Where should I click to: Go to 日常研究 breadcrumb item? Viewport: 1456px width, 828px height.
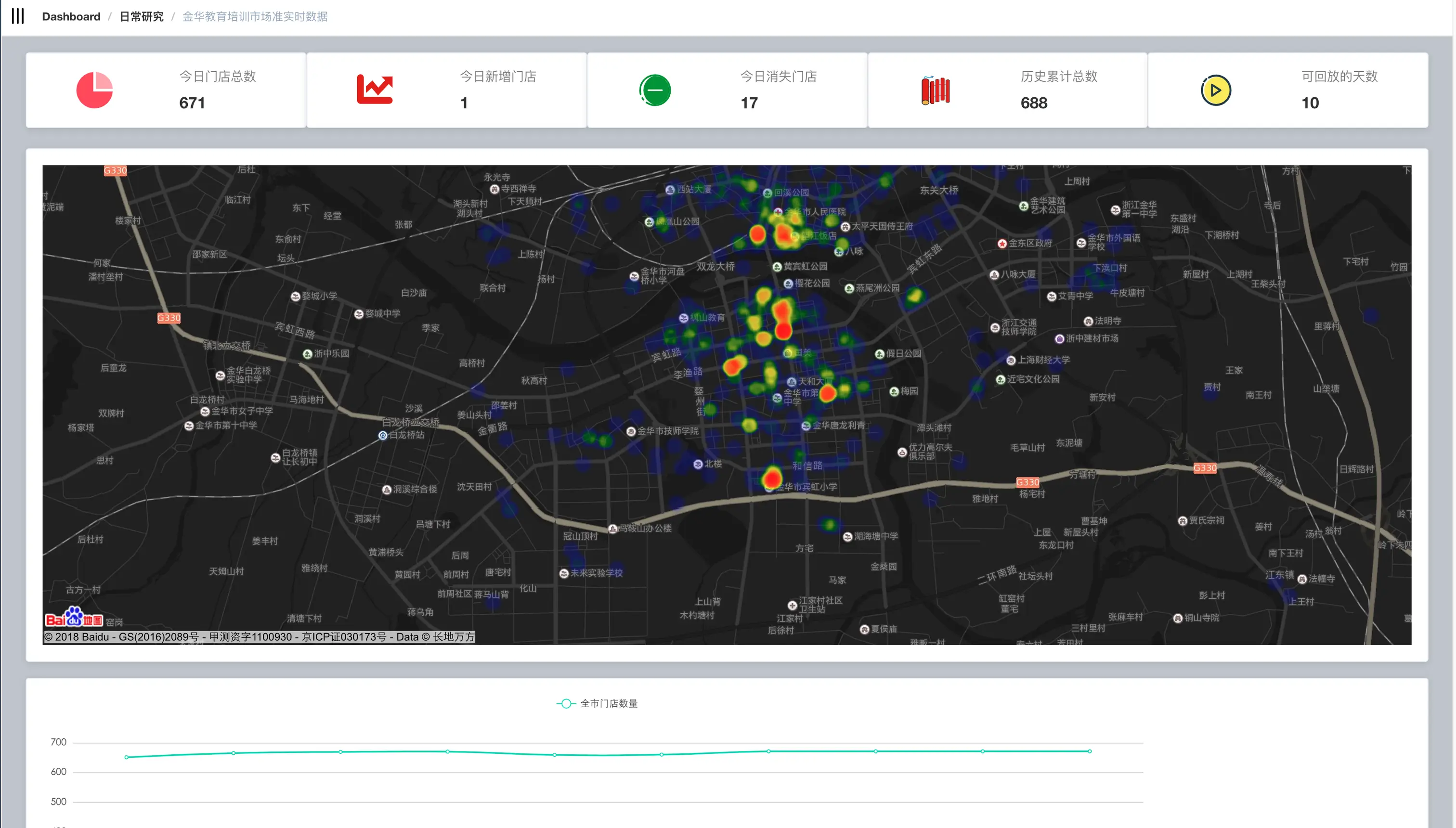tap(142, 16)
